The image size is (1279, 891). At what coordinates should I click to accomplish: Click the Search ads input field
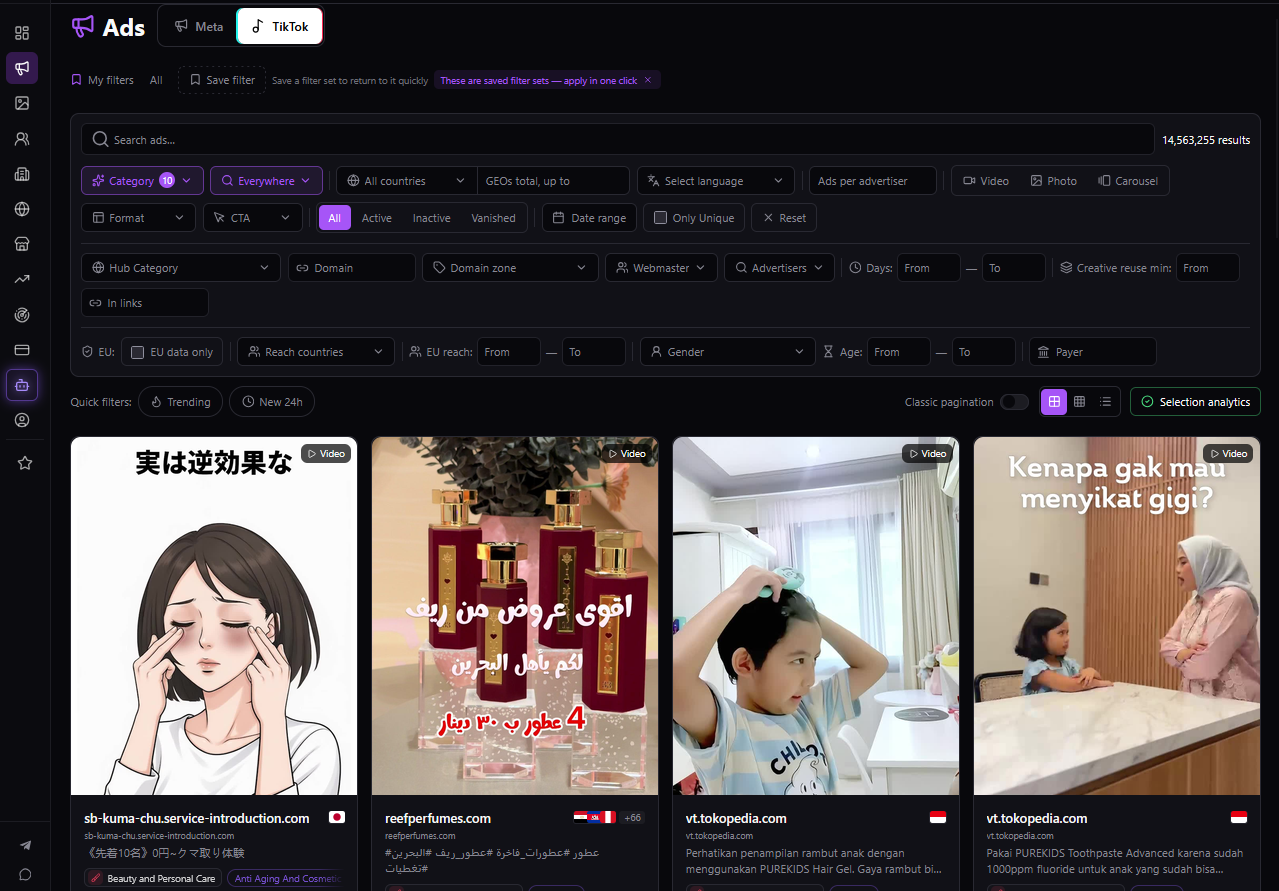(x=618, y=140)
